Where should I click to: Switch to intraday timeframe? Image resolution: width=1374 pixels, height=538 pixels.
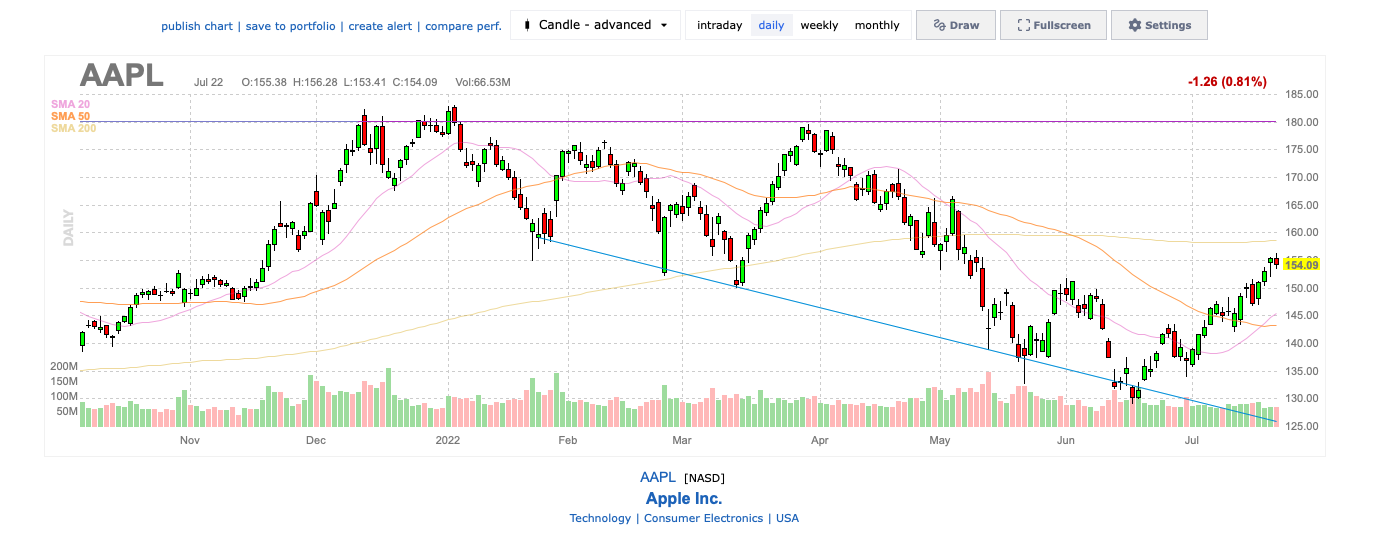720,25
